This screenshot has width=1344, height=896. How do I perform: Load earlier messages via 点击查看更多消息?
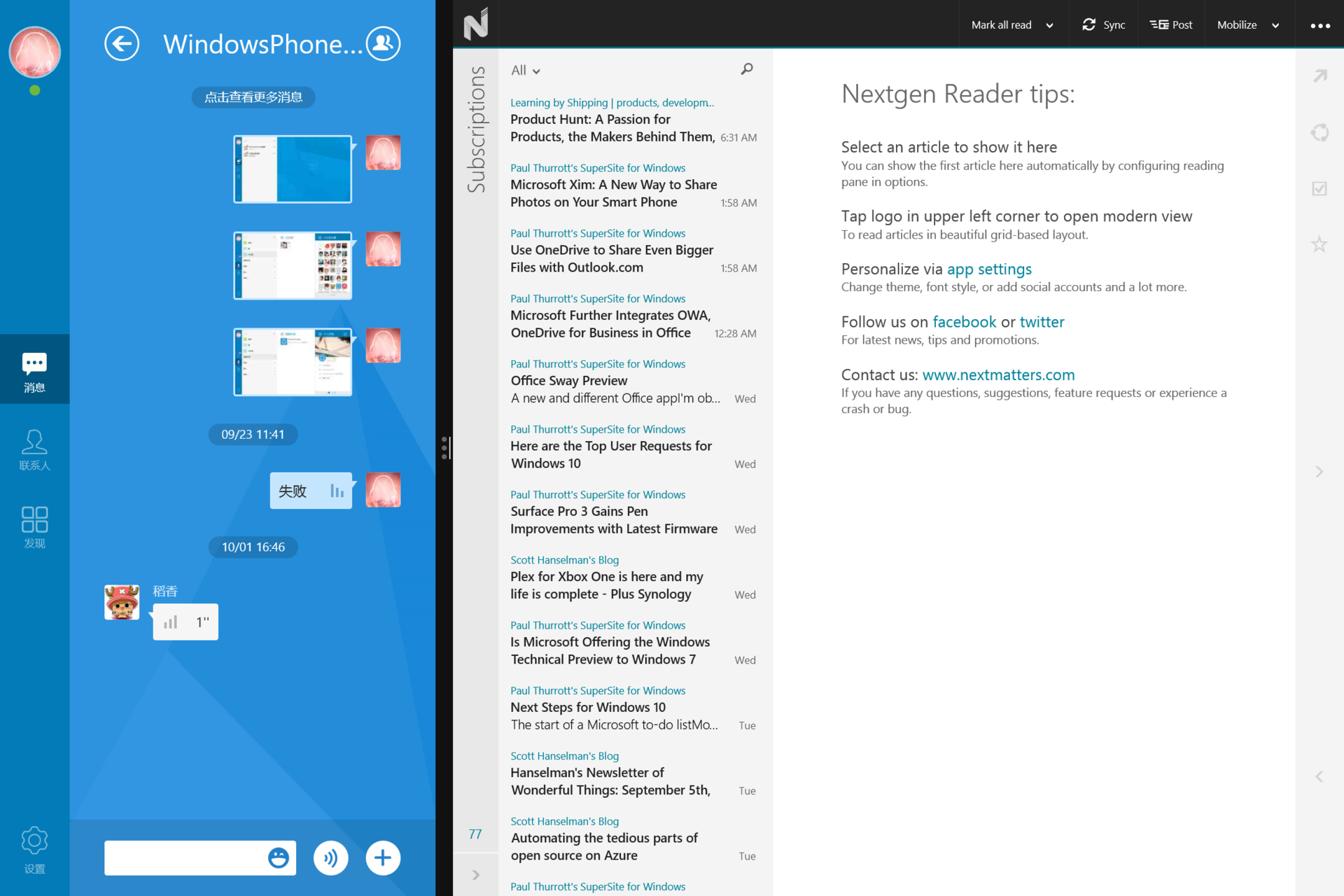click(253, 97)
